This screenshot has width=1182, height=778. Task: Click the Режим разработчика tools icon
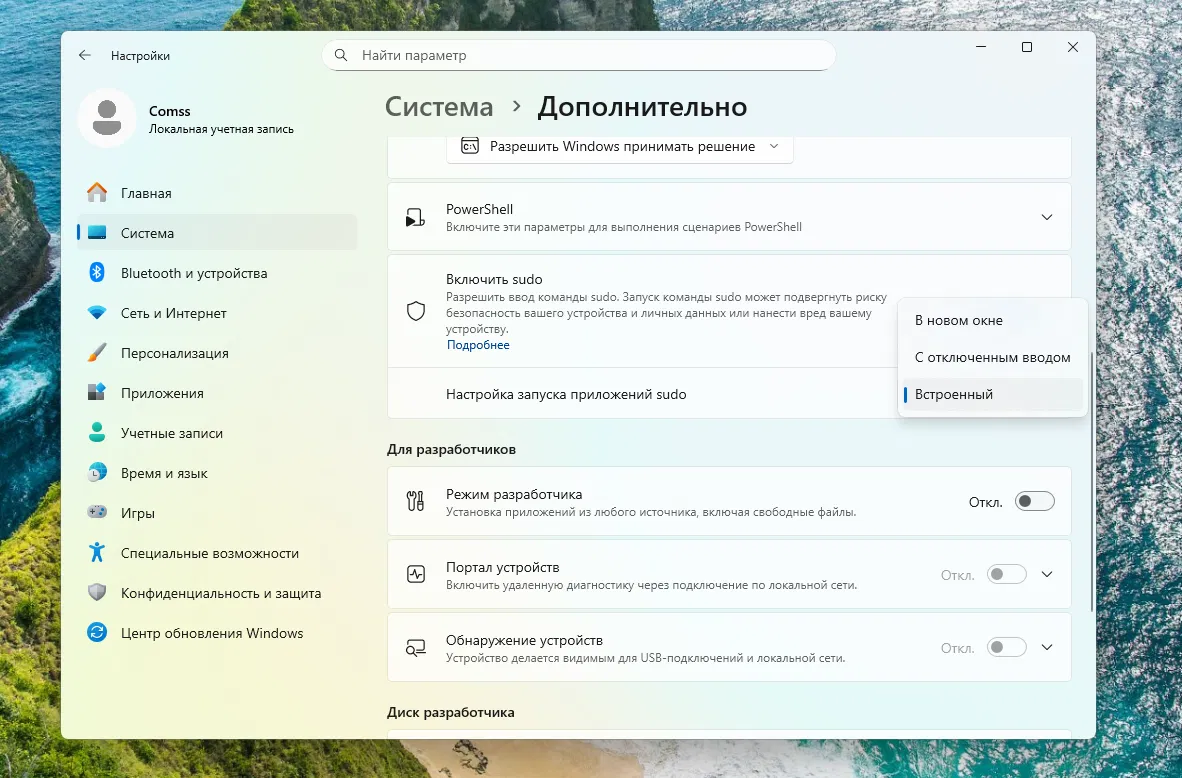click(415, 501)
